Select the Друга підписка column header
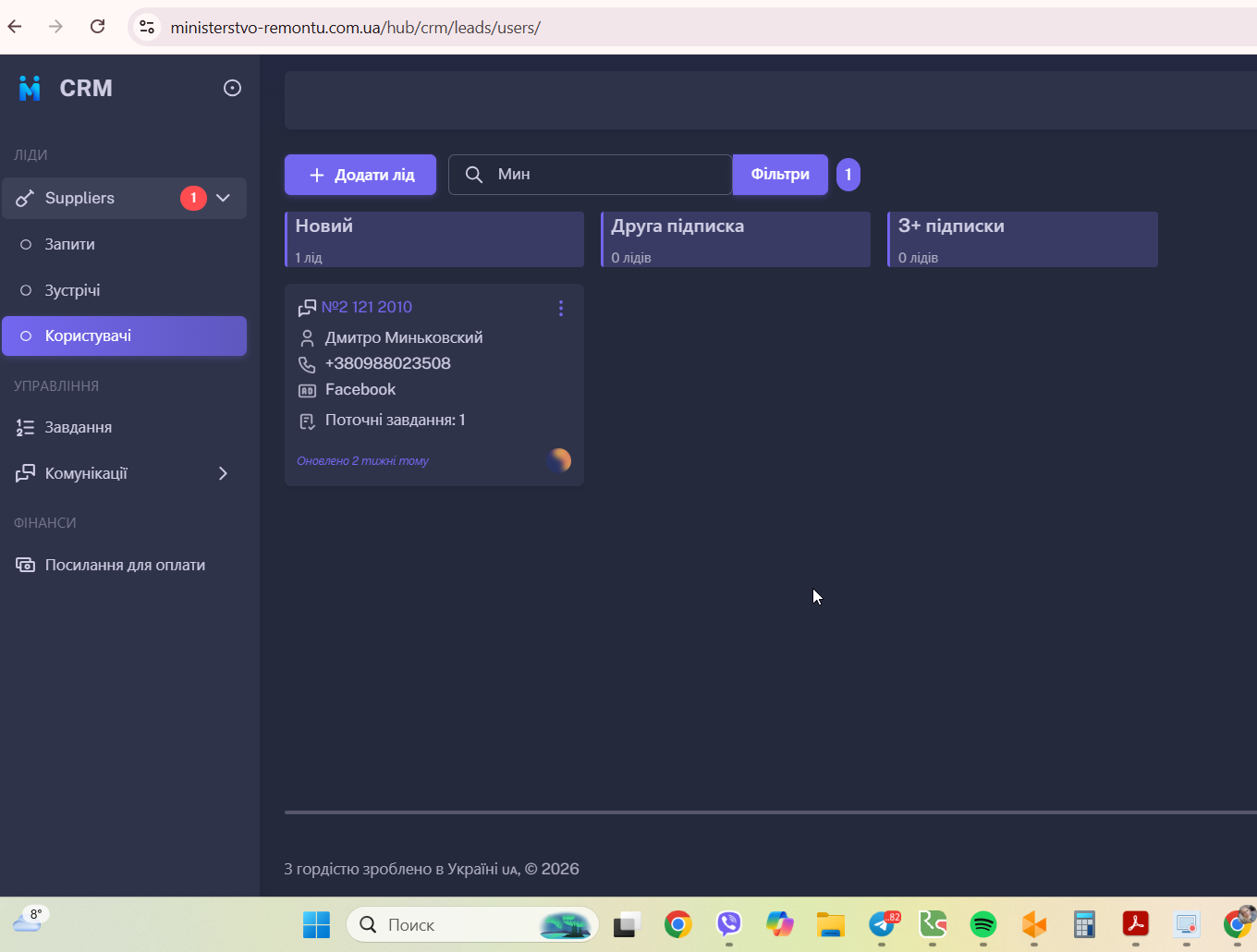Screen dimensions: 1257x952 pos(736,239)
